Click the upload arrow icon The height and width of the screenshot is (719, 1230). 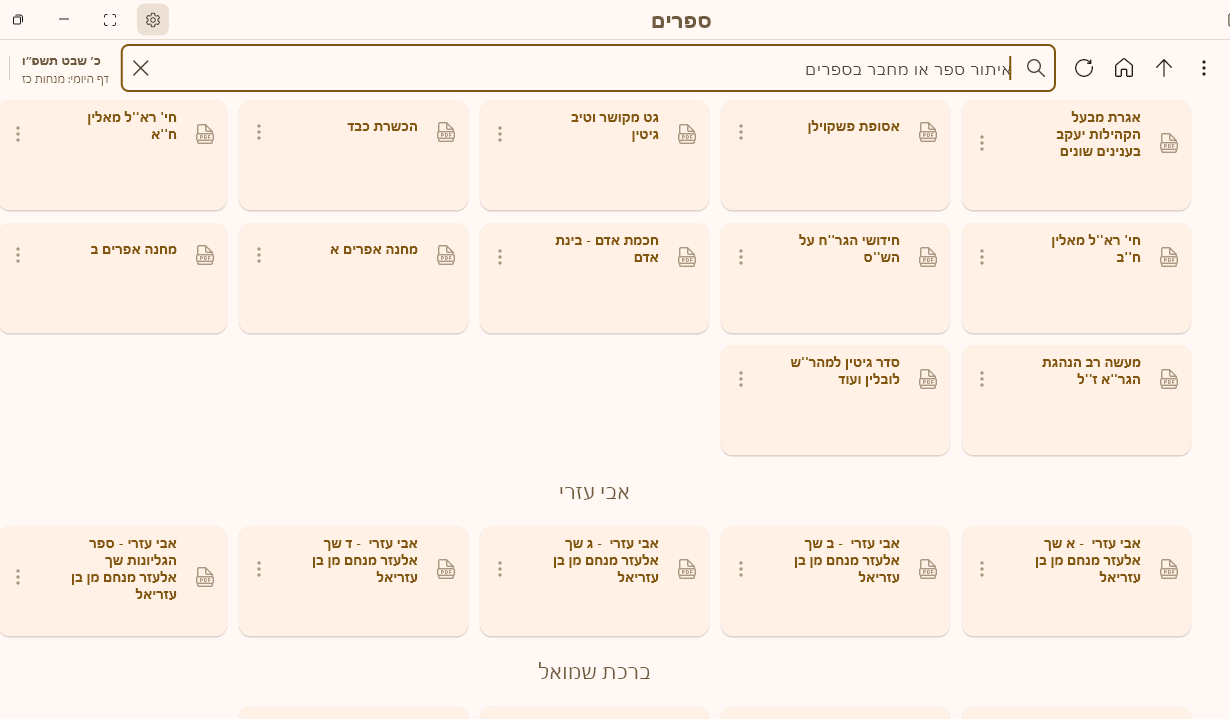coord(1164,68)
